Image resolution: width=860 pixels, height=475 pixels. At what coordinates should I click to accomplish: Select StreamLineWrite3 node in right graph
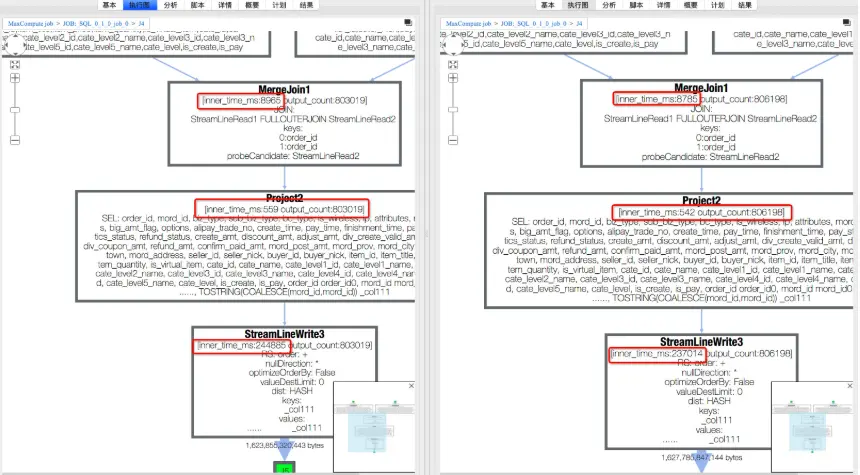701,393
